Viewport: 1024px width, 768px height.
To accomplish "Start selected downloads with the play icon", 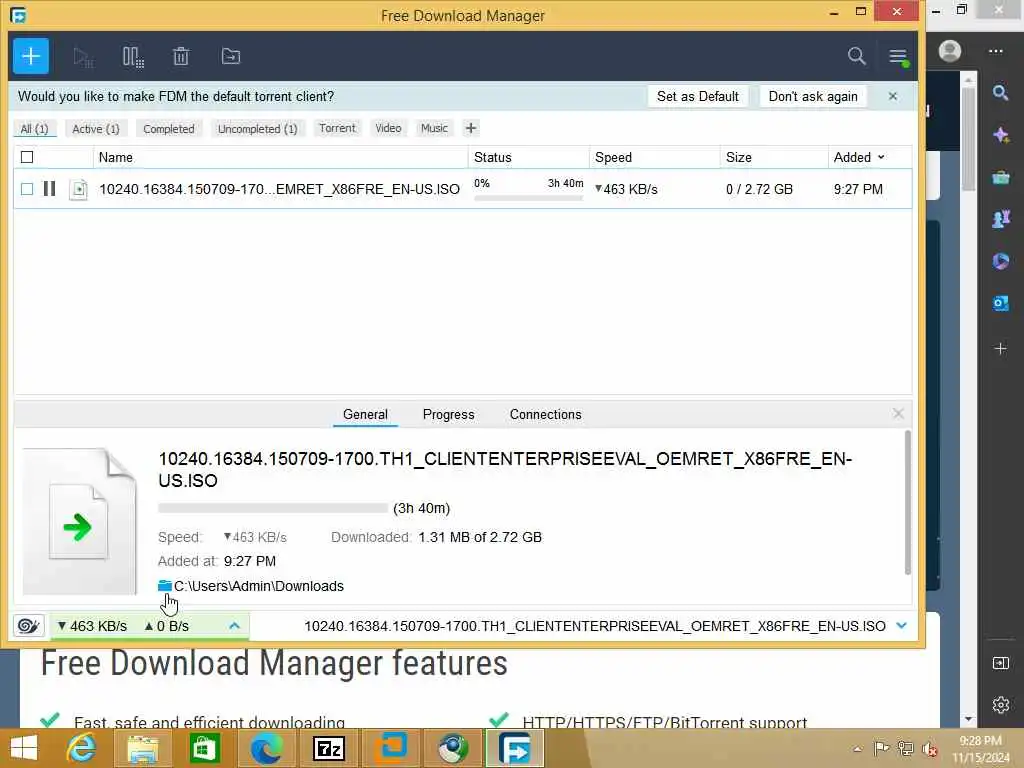I will [83, 57].
